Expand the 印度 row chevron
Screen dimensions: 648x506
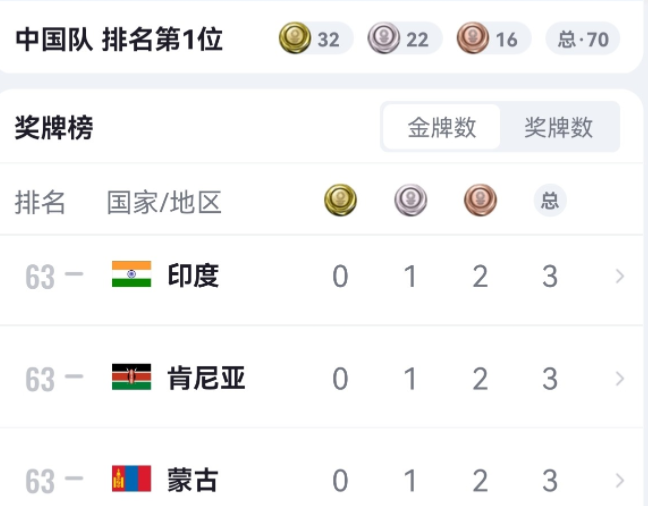pos(620,276)
